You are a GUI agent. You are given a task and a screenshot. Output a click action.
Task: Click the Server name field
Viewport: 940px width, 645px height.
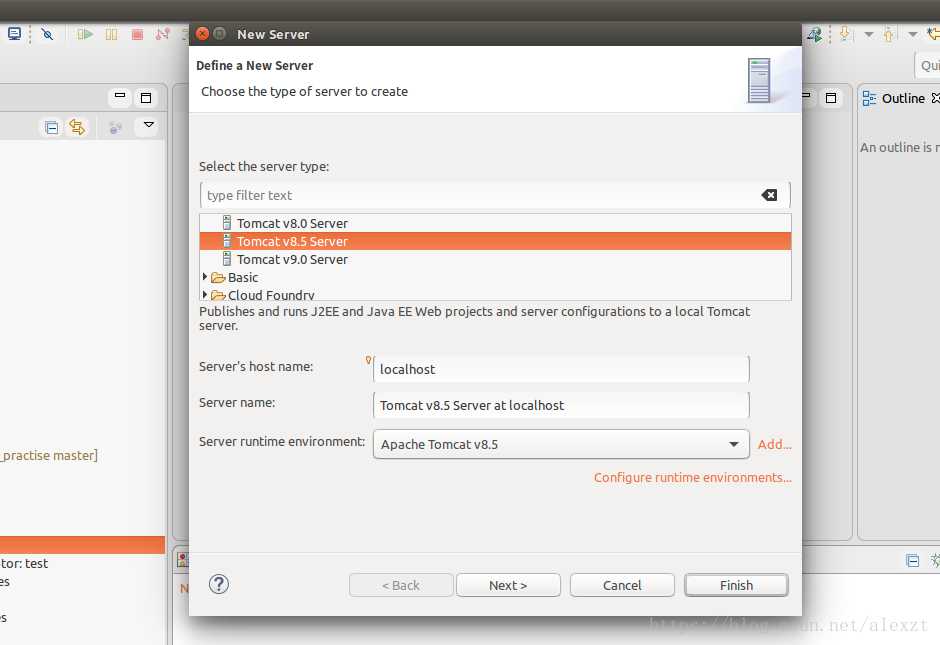[561, 405]
